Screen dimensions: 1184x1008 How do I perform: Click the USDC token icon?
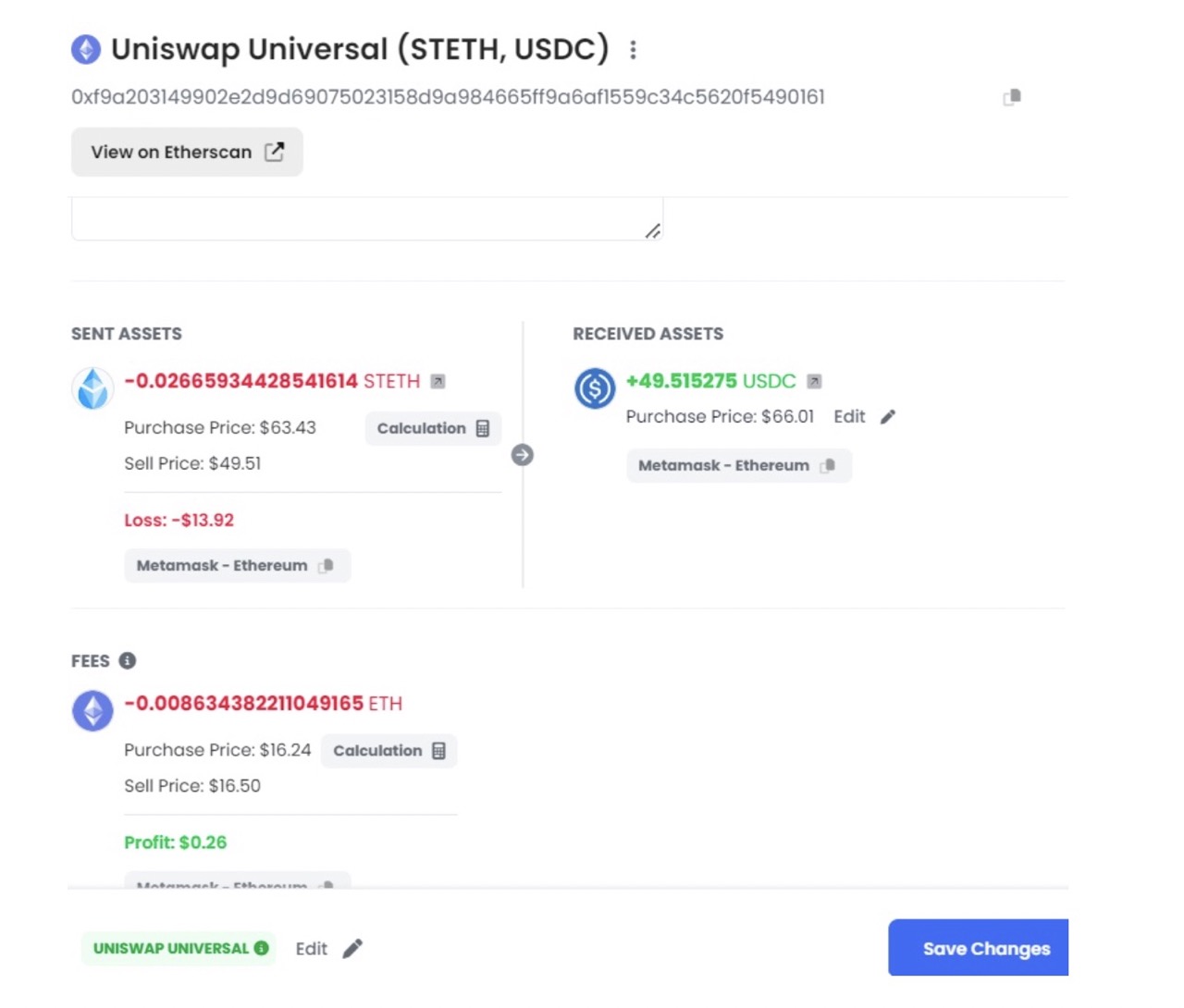(x=595, y=388)
